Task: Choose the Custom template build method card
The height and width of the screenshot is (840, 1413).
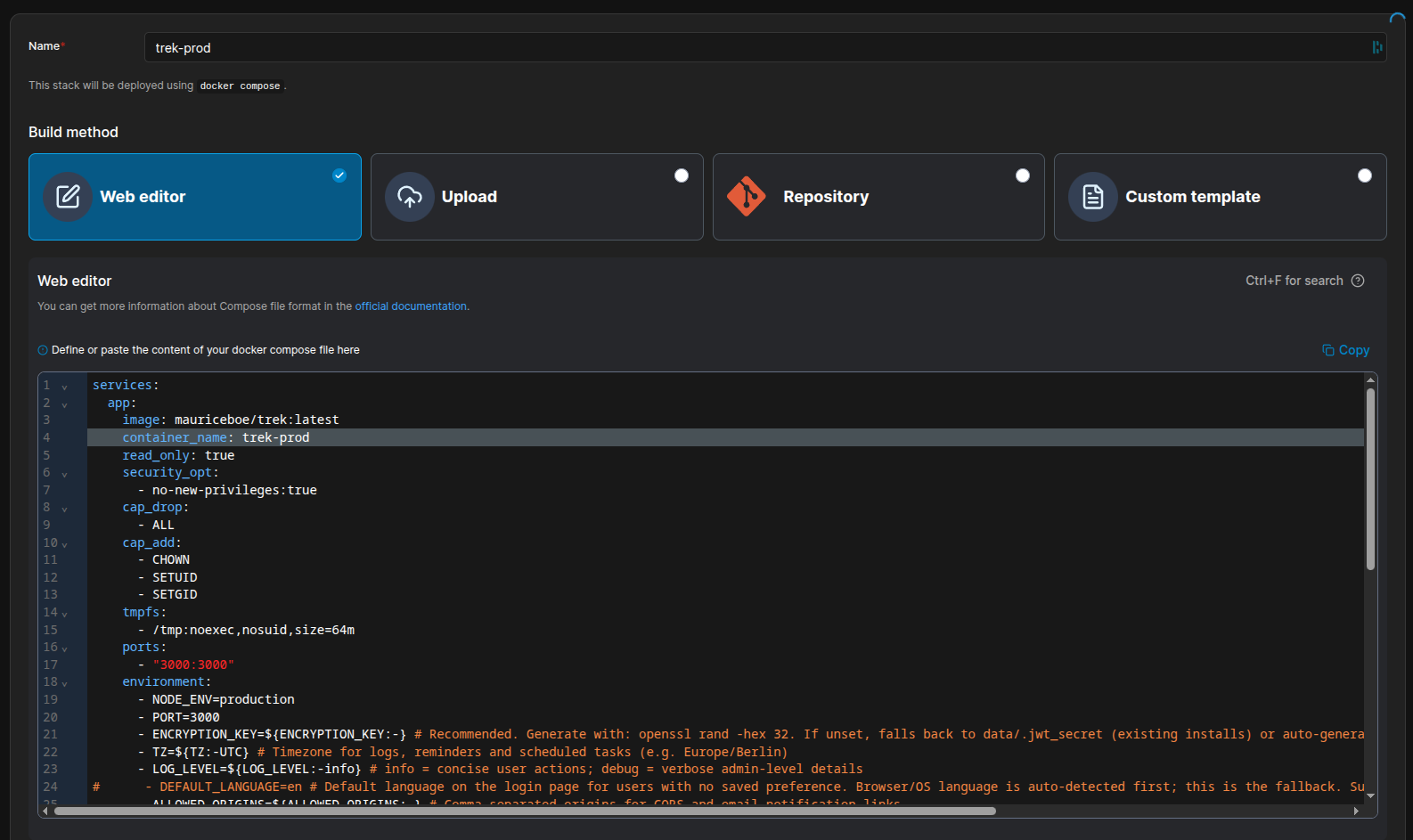Action: [x=1220, y=197]
